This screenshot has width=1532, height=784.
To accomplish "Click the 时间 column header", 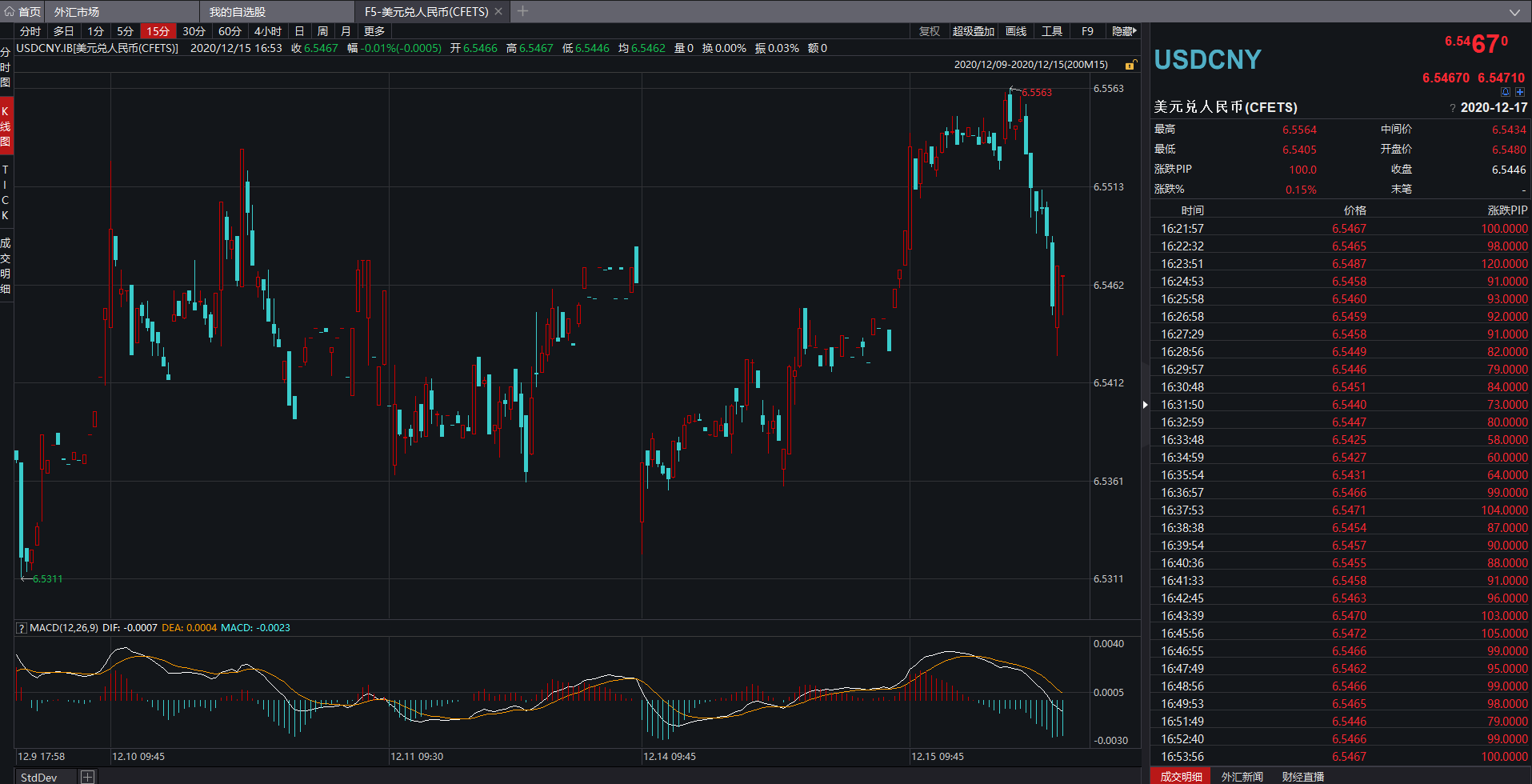I will click(1193, 210).
